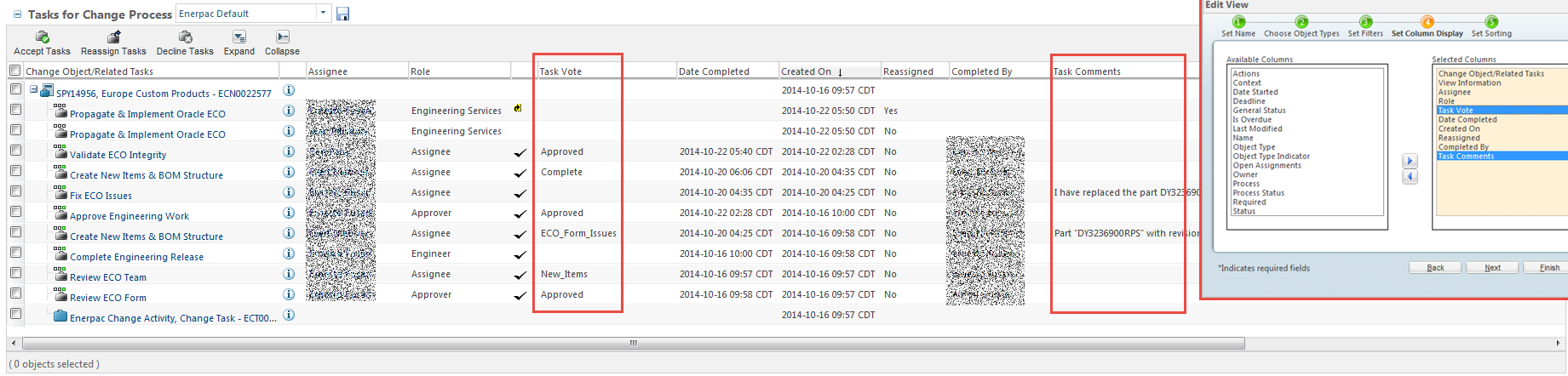Go to wizard step 2, Choose Object Types
This screenshot has width=1568, height=376.
pos(1301,22)
